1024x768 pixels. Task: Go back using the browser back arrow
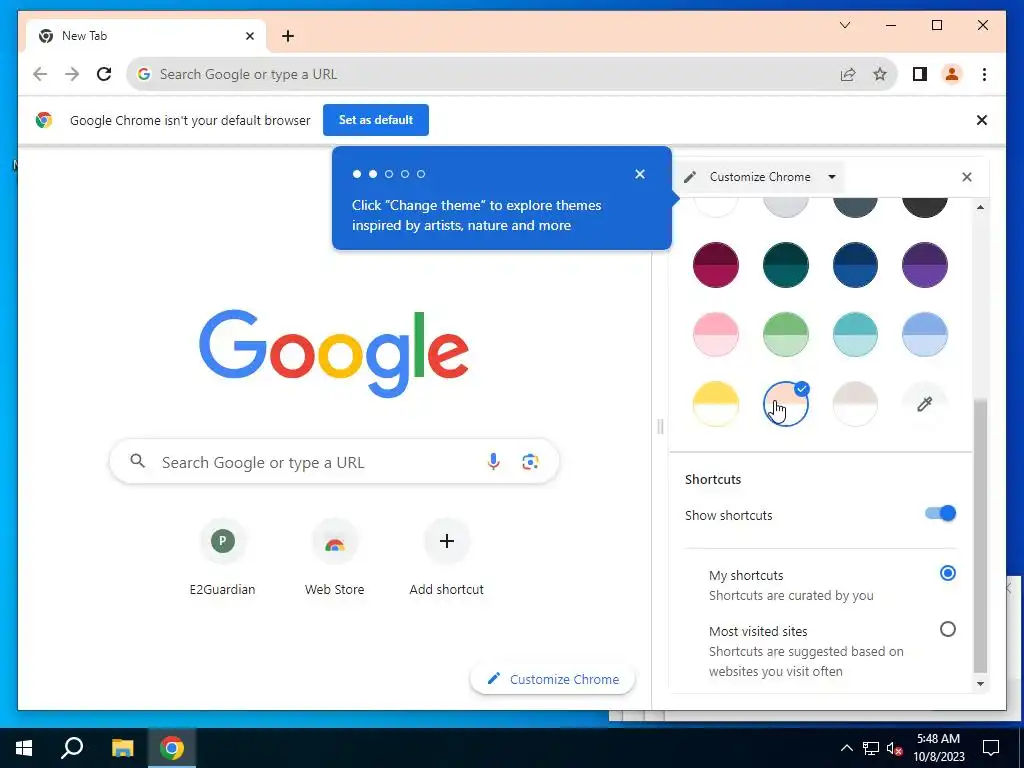coord(40,74)
